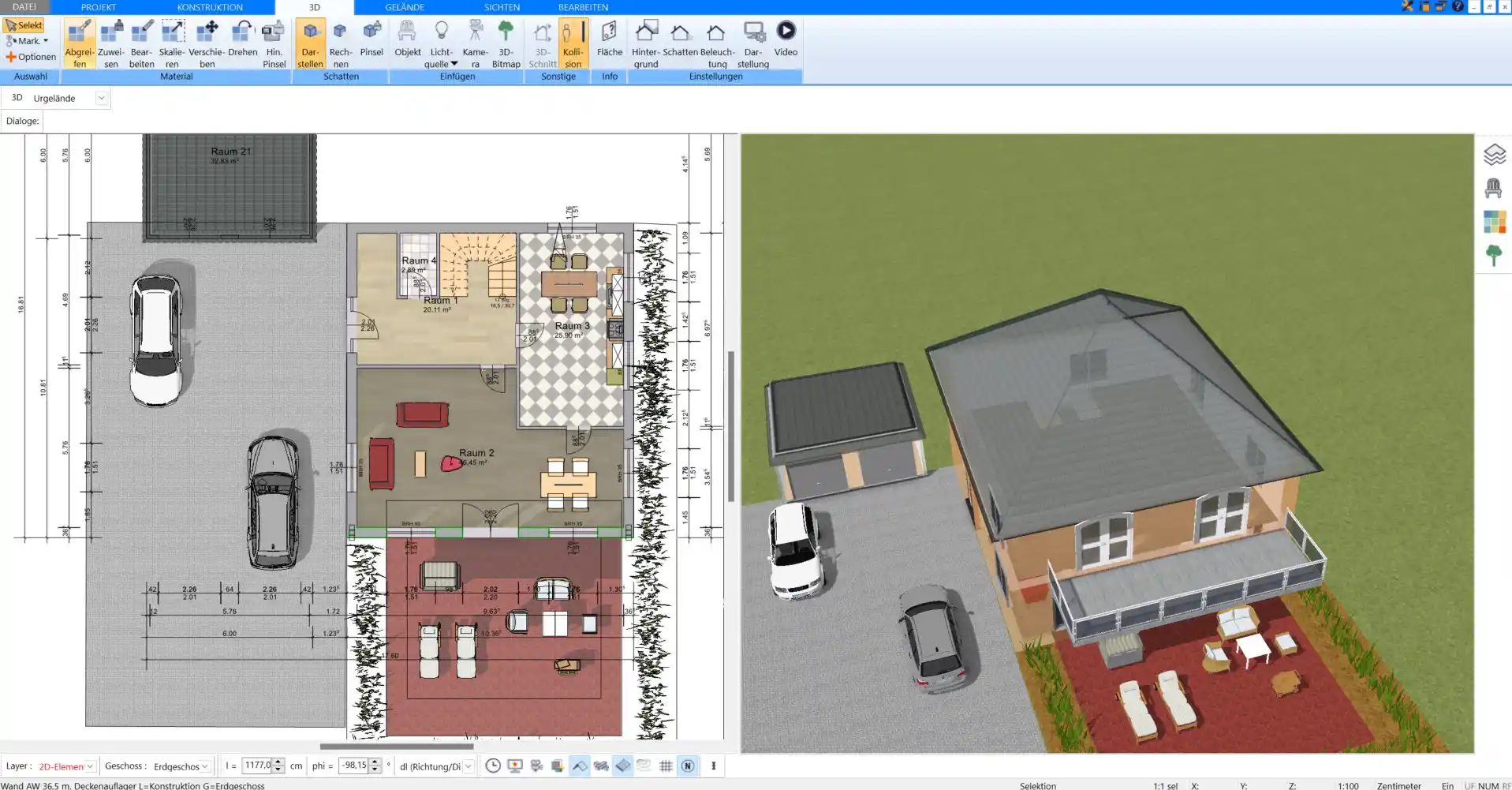Open the plants tree icon on right sidebar

click(1494, 255)
